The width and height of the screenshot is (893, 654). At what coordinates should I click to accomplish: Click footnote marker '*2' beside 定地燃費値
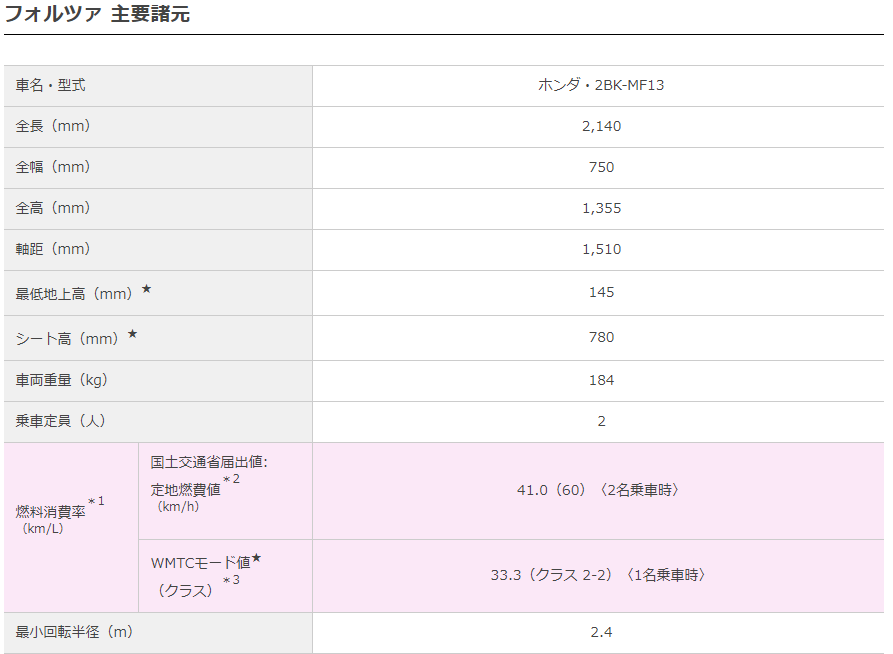[232, 479]
